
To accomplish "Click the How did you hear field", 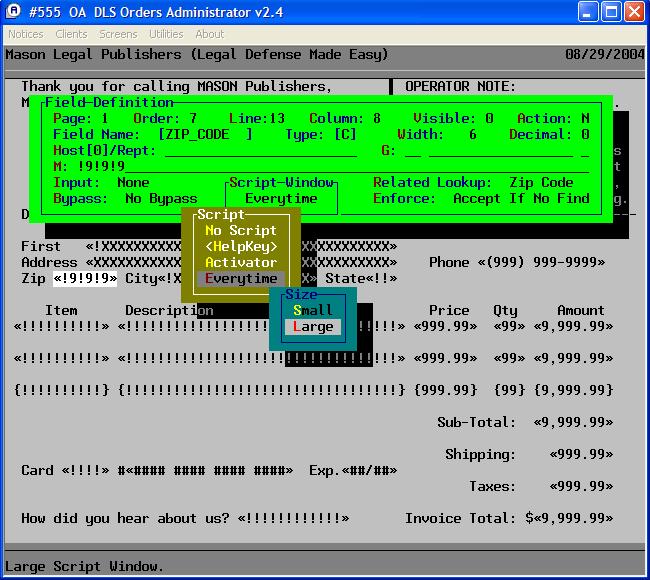I will click(x=293, y=518).
